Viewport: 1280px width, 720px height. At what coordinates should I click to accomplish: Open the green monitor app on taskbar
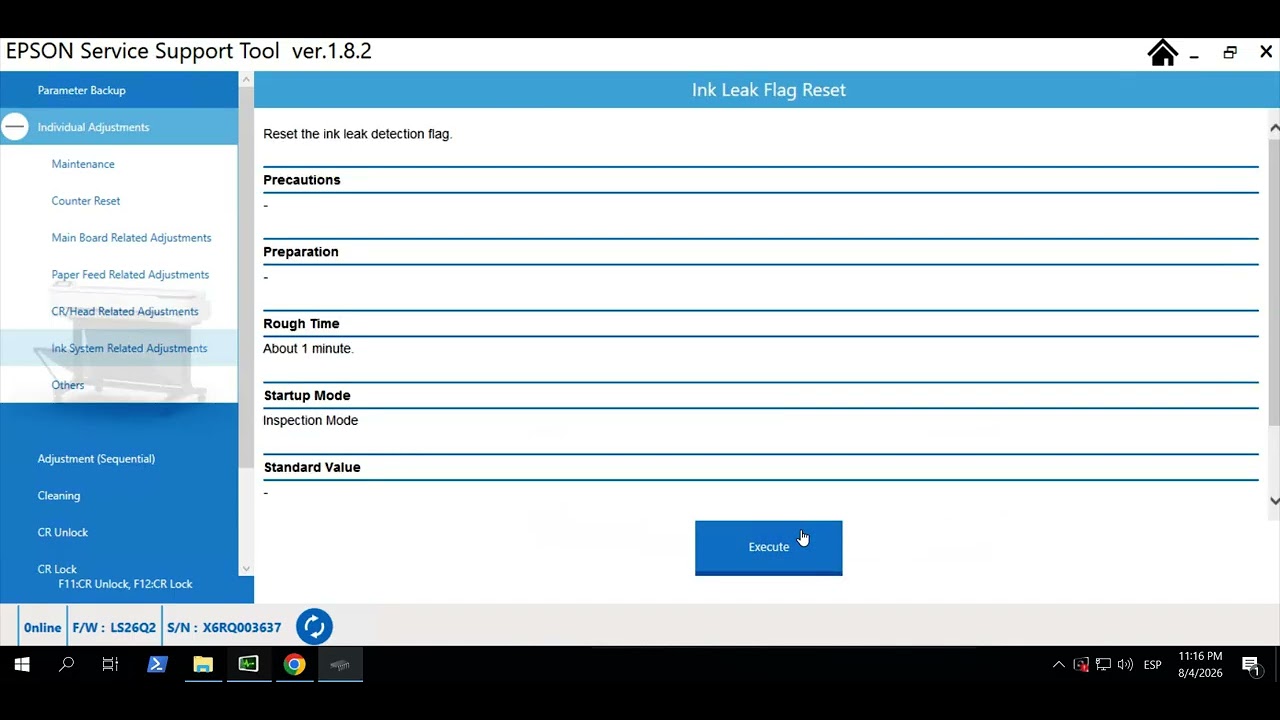tap(248, 664)
